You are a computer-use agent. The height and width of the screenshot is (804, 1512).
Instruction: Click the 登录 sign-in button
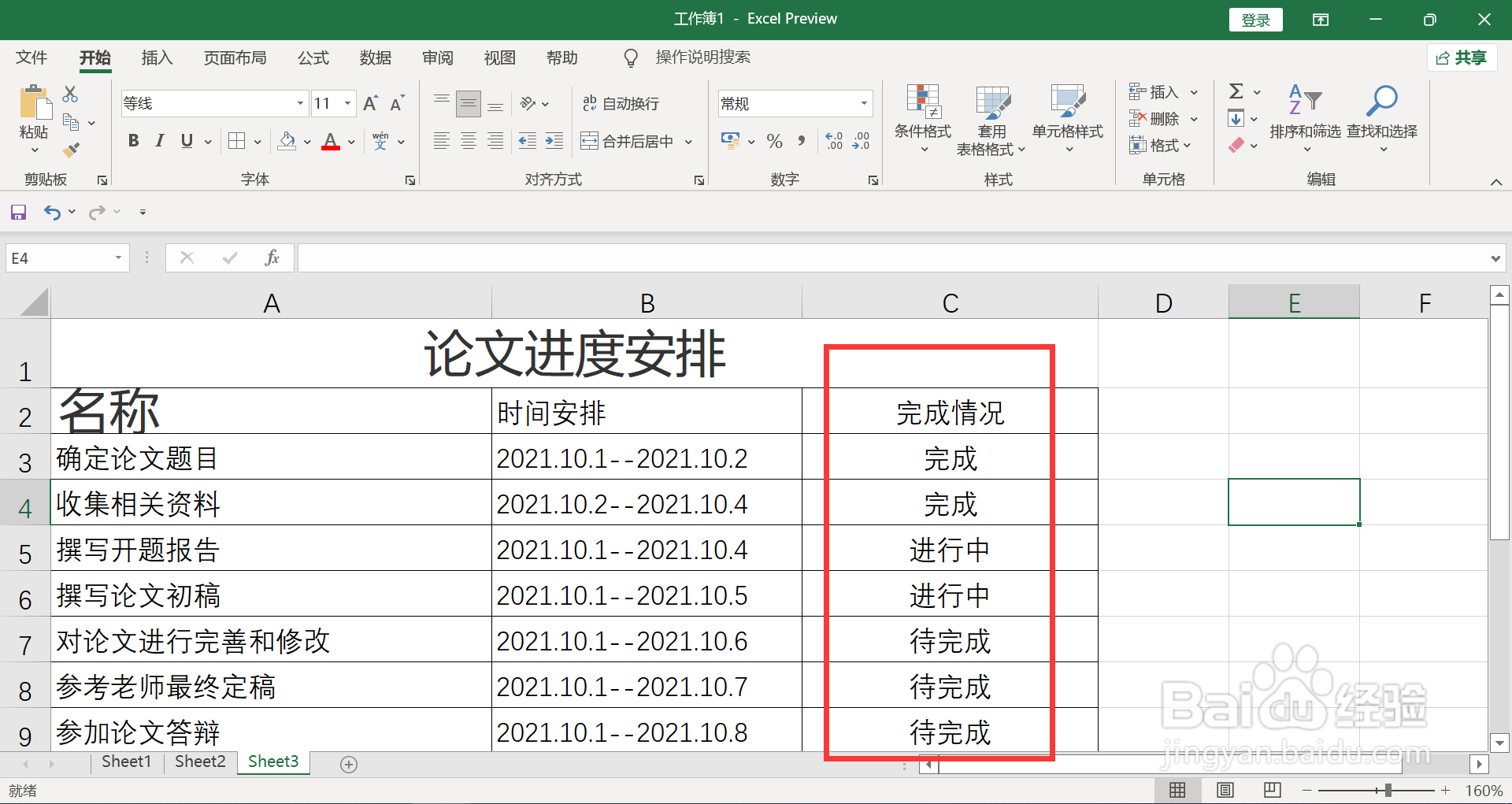click(x=1255, y=20)
